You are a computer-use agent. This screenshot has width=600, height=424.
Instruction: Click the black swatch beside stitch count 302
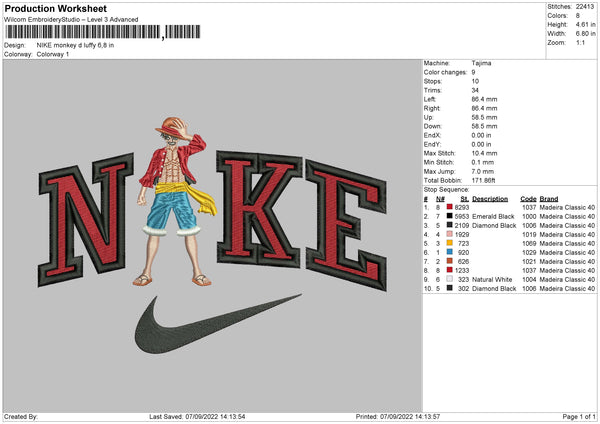point(450,288)
